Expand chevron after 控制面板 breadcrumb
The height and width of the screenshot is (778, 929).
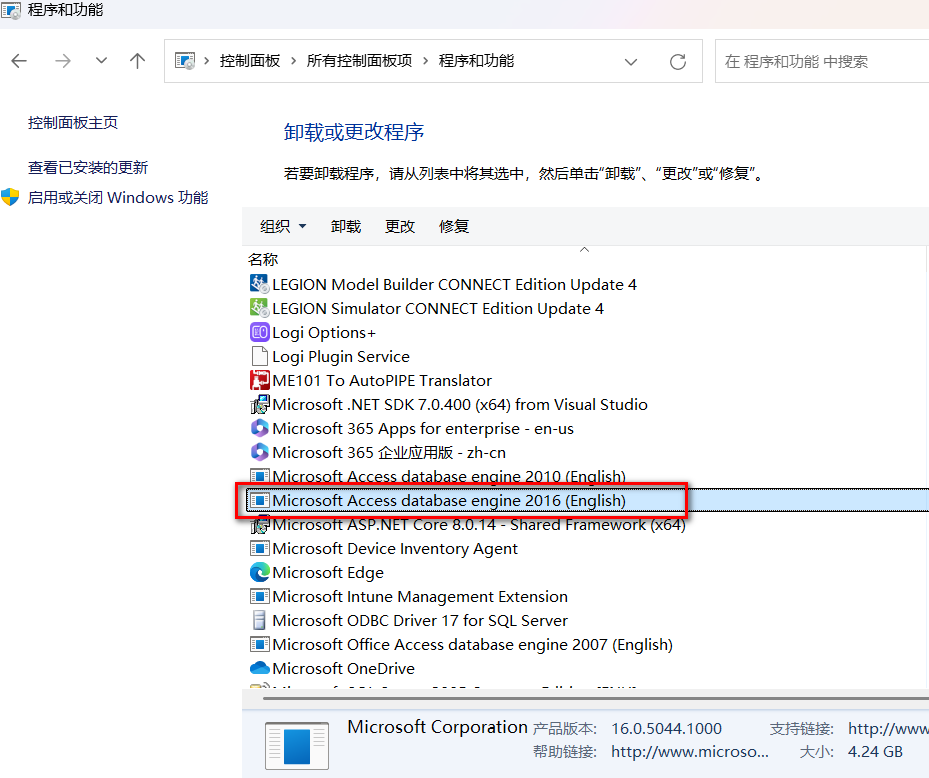click(x=293, y=61)
